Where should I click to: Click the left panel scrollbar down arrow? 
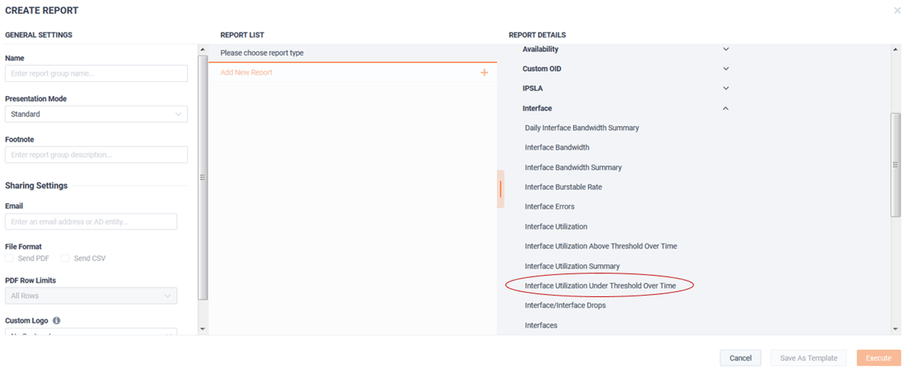click(202, 329)
